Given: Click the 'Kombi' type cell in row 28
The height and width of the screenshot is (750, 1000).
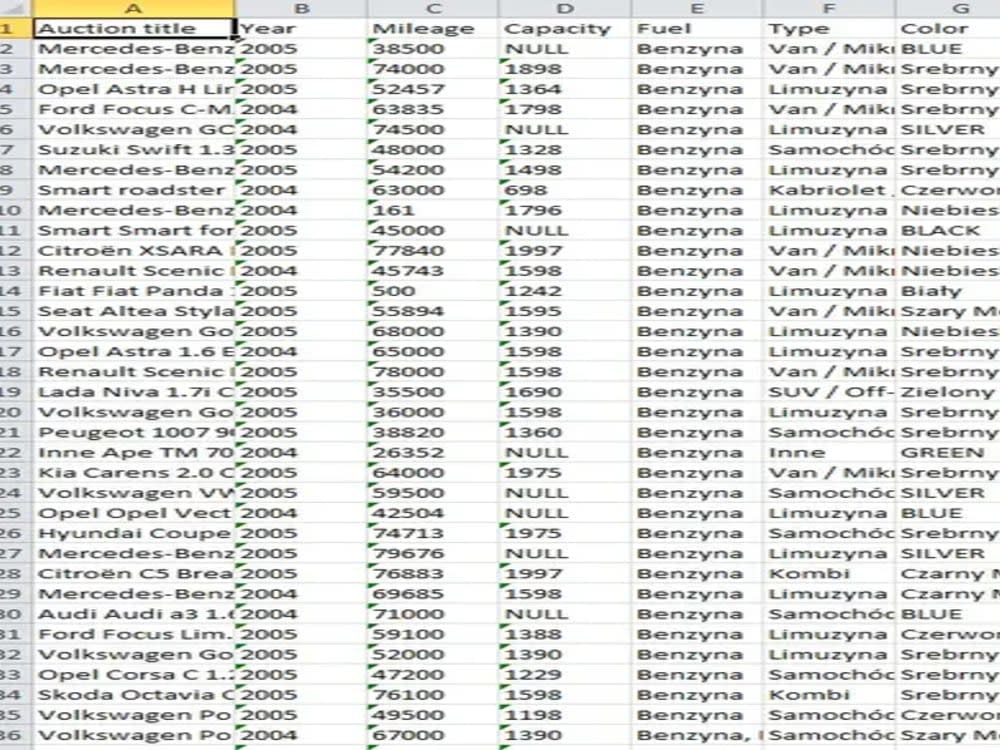Looking at the screenshot, I should pyautogui.click(x=828, y=574).
